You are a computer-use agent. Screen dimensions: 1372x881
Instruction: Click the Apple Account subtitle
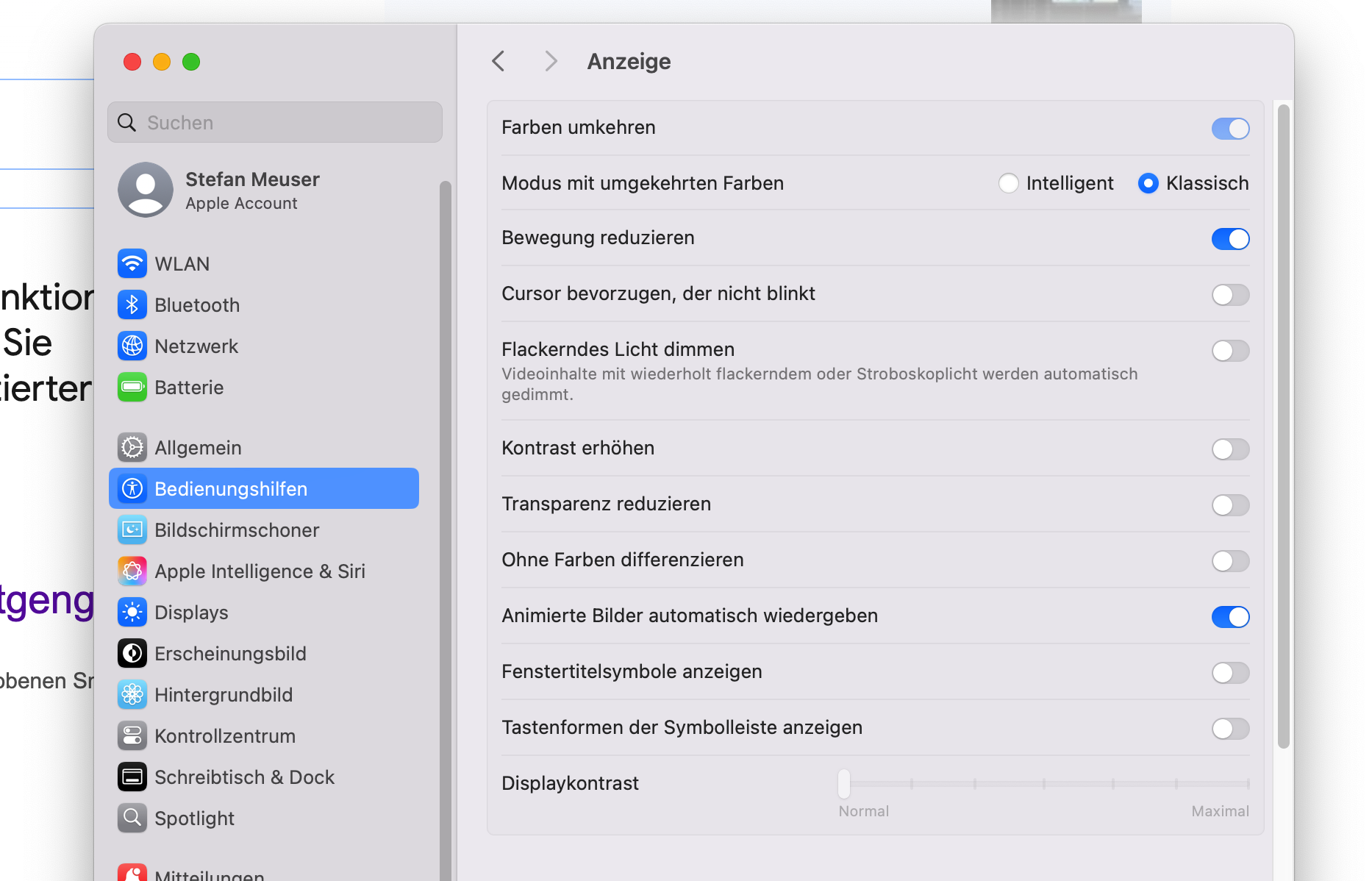[241, 204]
